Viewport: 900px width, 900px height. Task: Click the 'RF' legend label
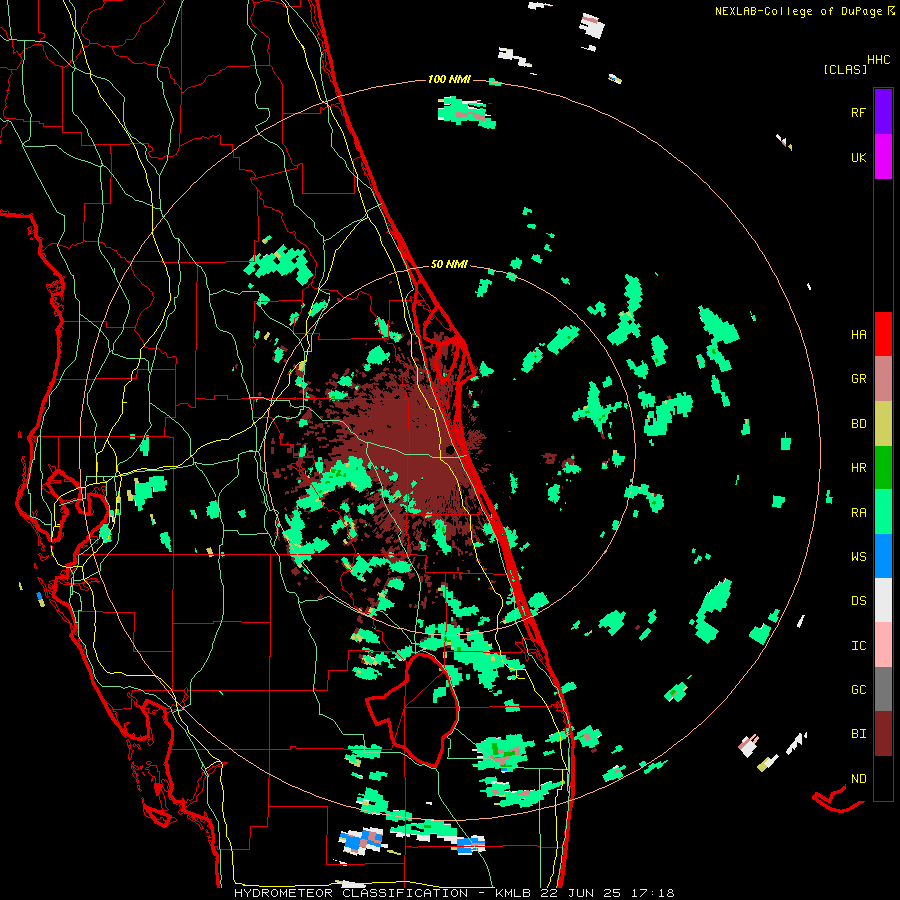click(858, 112)
